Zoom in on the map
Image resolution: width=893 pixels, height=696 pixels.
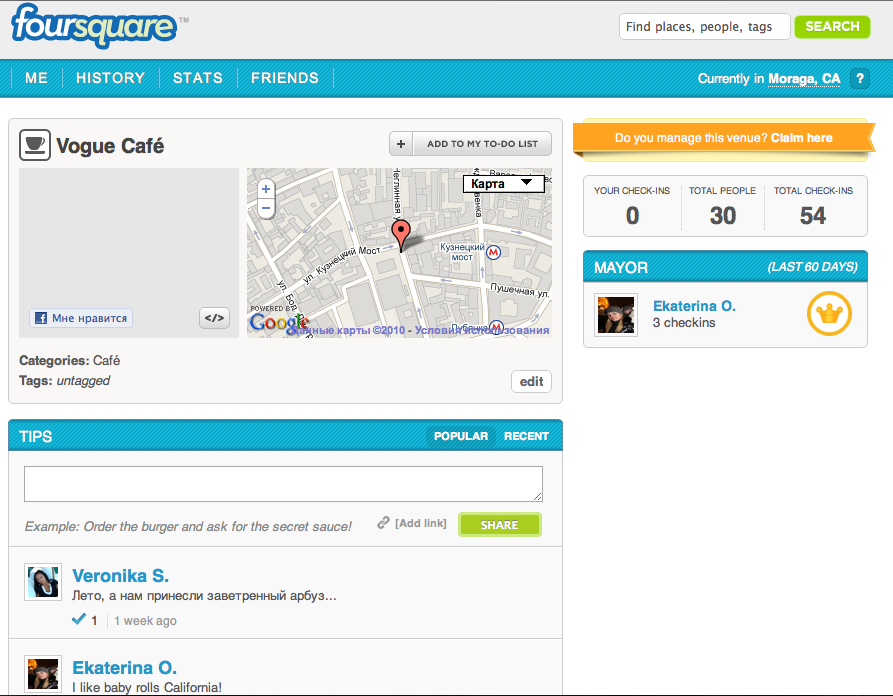(x=266, y=189)
